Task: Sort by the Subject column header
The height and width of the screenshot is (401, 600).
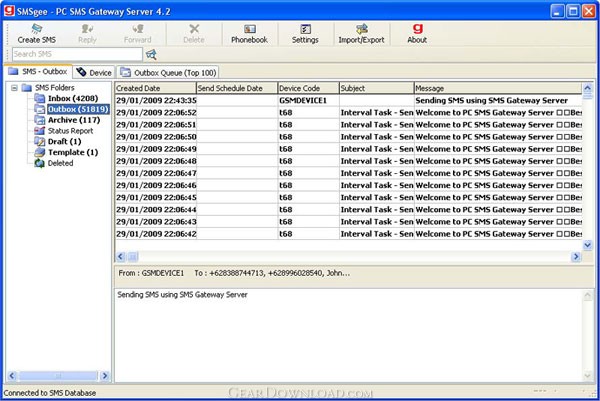Action: [377, 88]
